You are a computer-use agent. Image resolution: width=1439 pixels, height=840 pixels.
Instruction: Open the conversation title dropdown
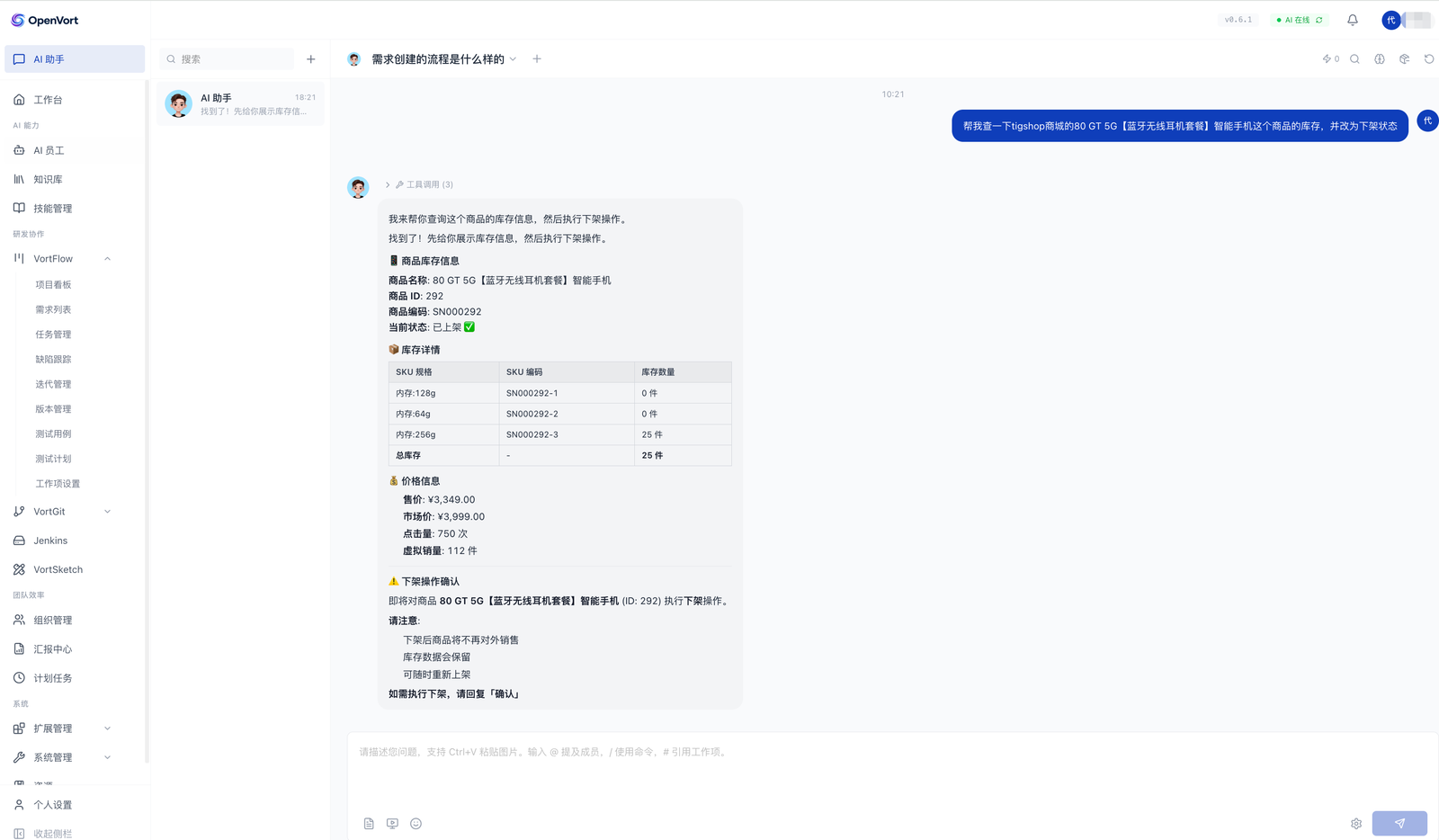513,59
